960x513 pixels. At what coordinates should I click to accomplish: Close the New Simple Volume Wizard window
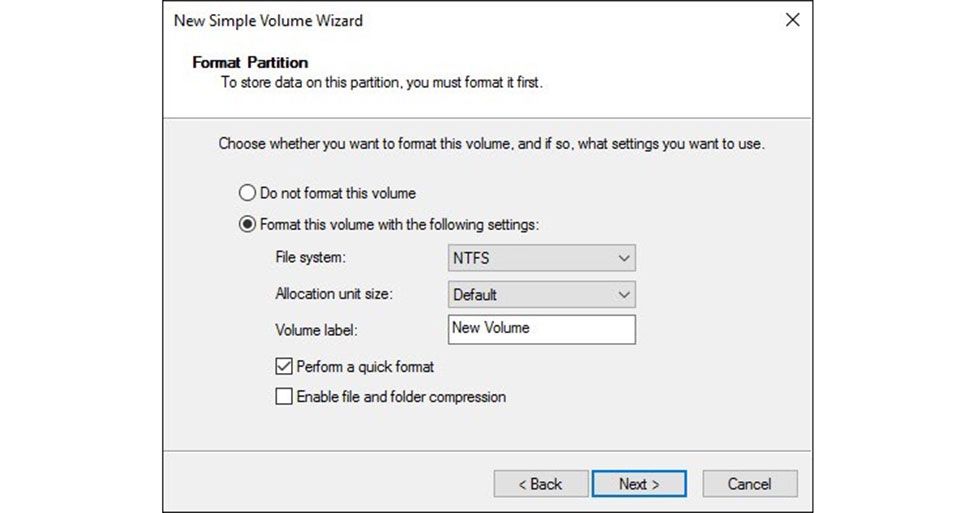pyautogui.click(x=792, y=20)
